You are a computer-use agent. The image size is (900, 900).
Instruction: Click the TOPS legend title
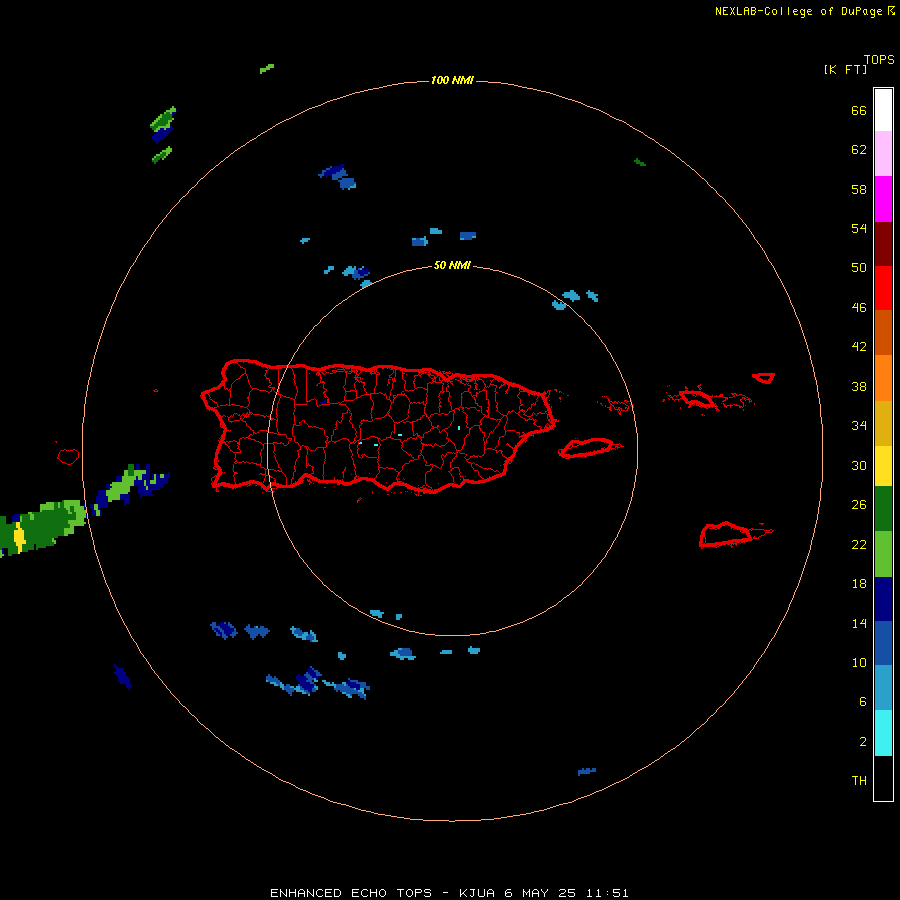click(879, 59)
